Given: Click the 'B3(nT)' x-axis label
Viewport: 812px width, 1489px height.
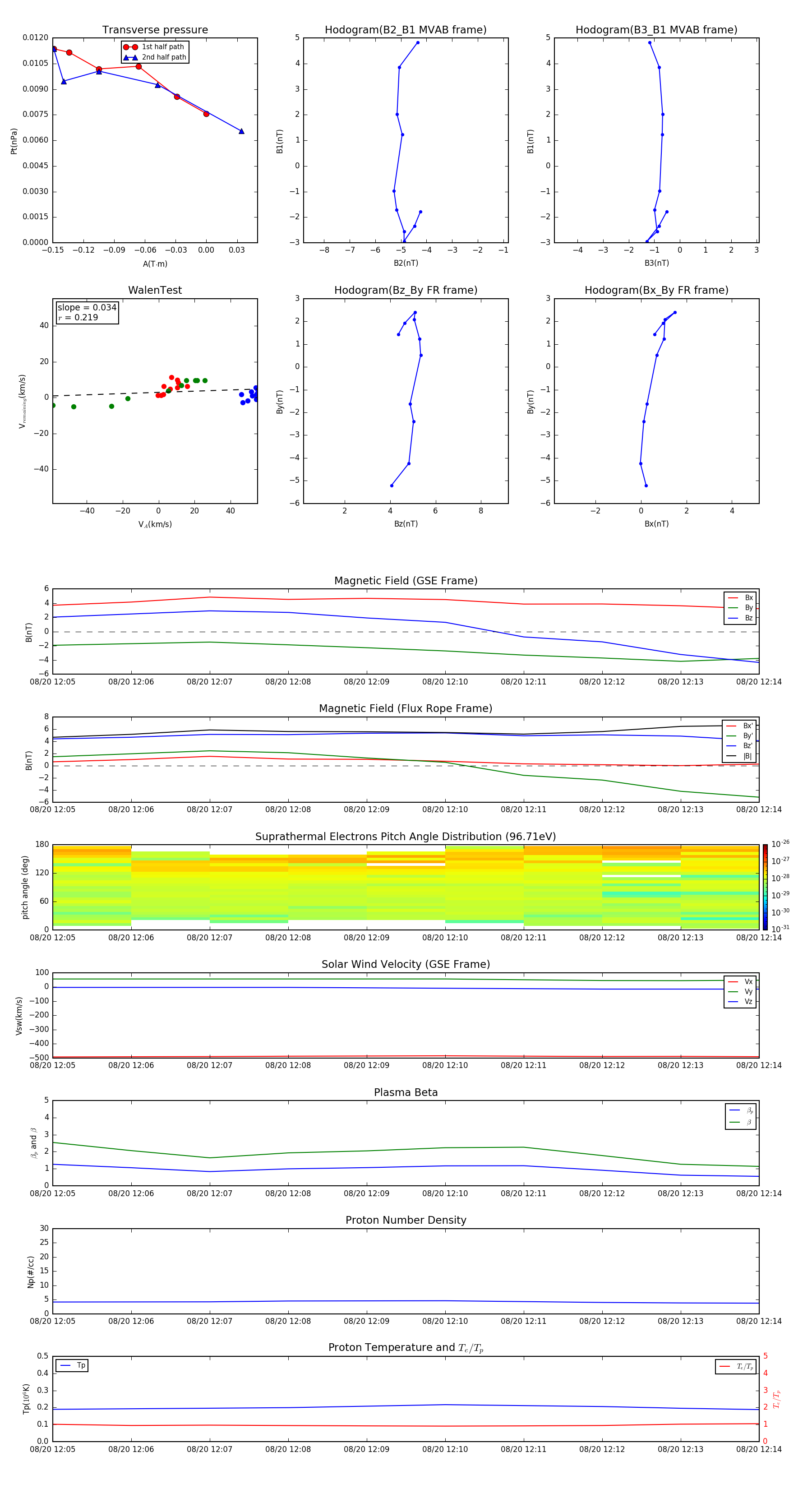Looking at the screenshot, I should (x=656, y=263).
